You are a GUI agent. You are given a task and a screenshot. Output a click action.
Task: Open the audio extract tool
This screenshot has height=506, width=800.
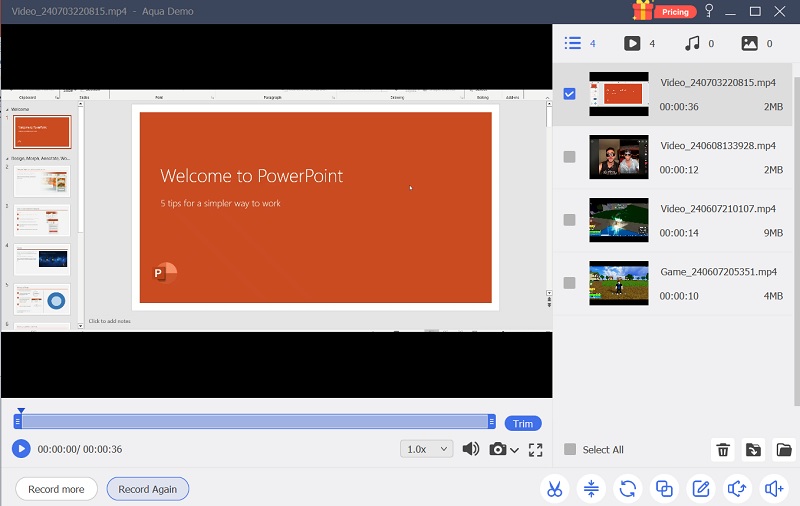coord(737,489)
